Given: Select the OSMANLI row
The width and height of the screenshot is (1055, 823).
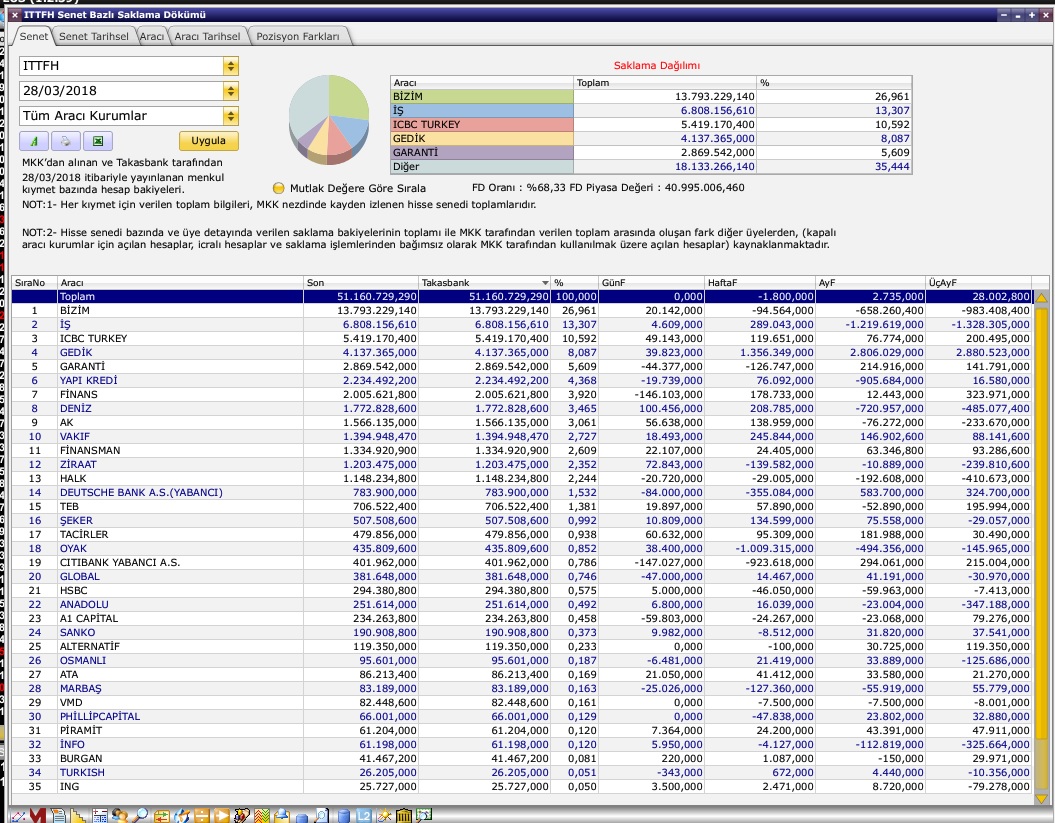Looking at the screenshot, I should click(521, 661).
